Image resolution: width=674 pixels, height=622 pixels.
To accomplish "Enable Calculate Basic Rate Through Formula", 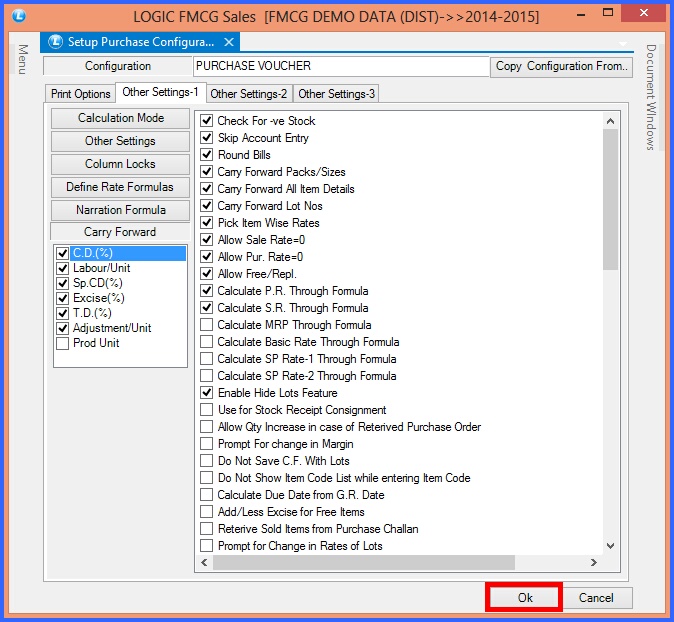I will click(x=207, y=342).
